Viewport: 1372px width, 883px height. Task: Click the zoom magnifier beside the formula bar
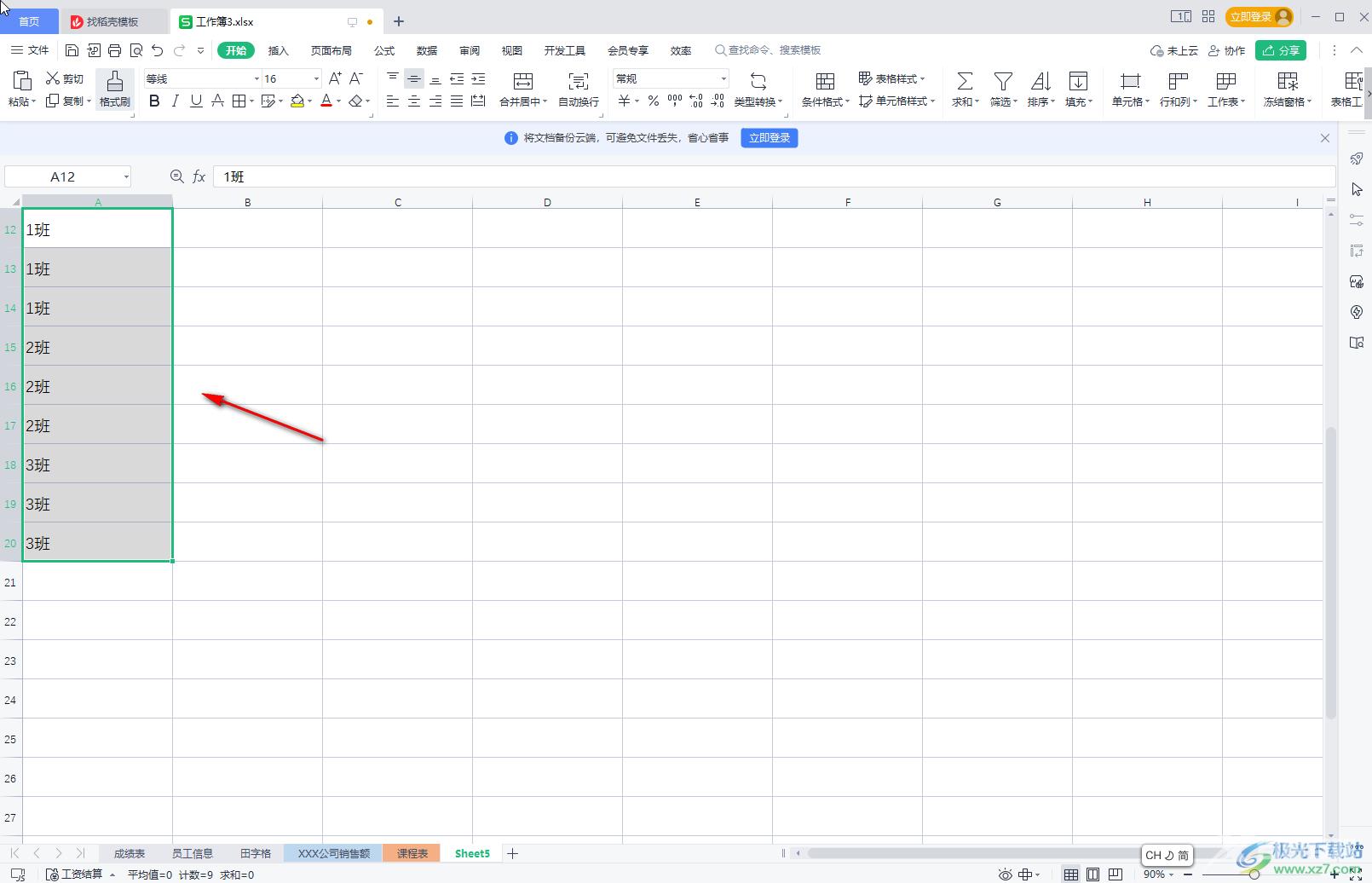click(x=176, y=176)
